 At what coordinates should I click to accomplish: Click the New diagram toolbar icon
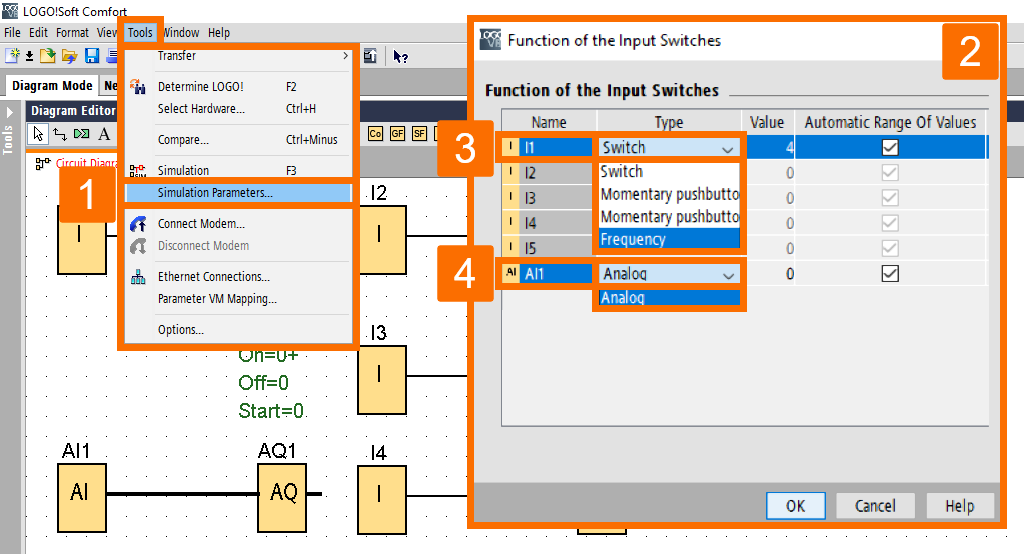point(12,56)
